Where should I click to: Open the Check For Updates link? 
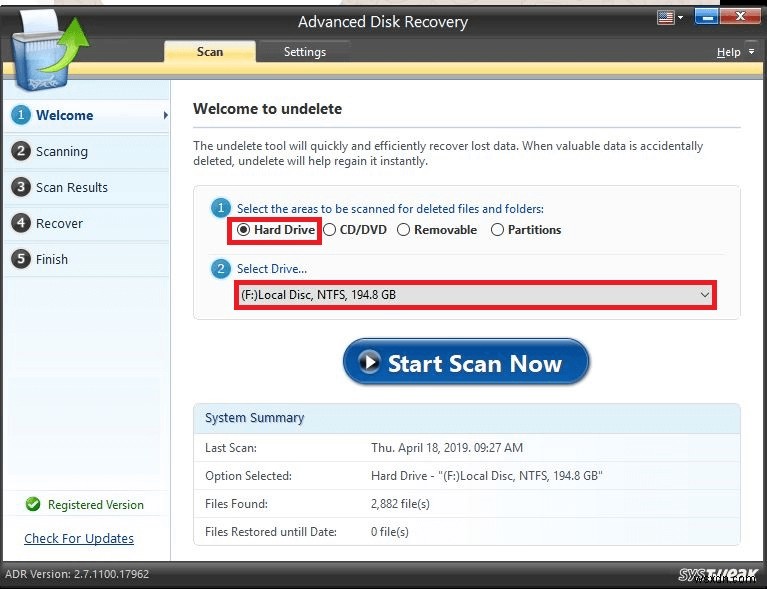[79, 539]
